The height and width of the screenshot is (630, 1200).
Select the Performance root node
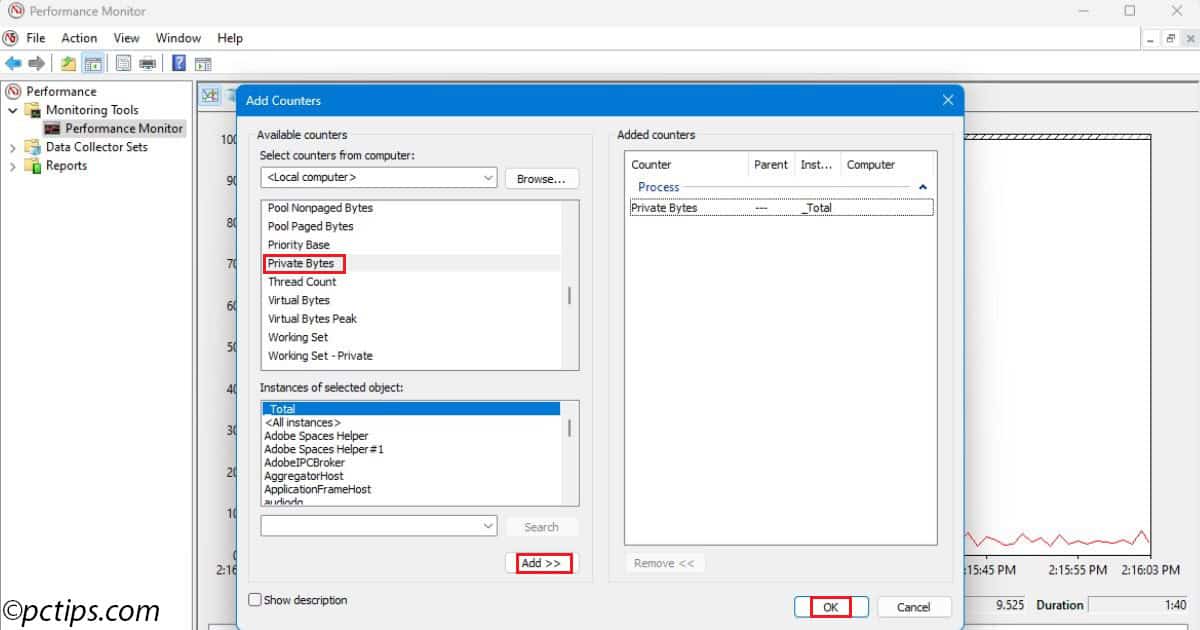[61, 91]
